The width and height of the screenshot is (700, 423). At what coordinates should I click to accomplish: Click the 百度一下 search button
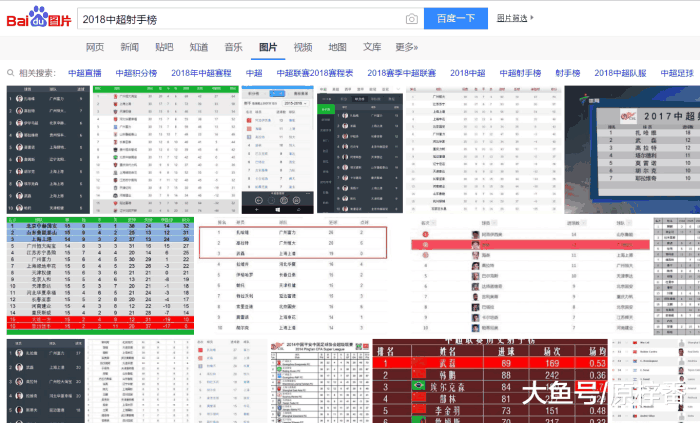(x=456, y=19)
